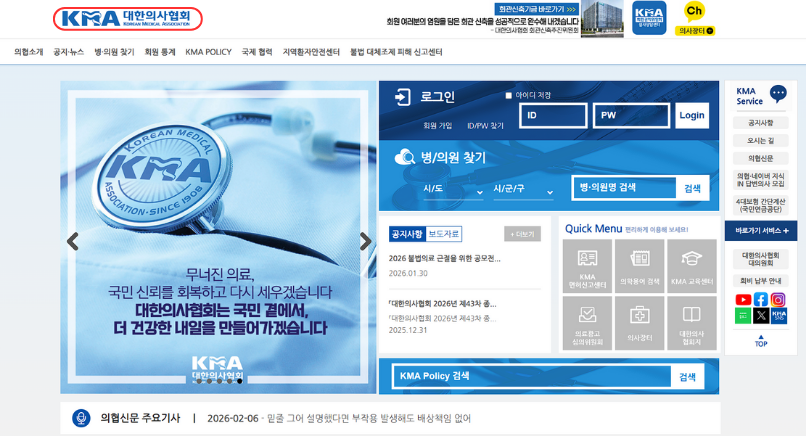Open the 2026-02-06 의협신문 headline article
Image resolution: width=806 pixels, height=436 pixels.
(339, 419)
